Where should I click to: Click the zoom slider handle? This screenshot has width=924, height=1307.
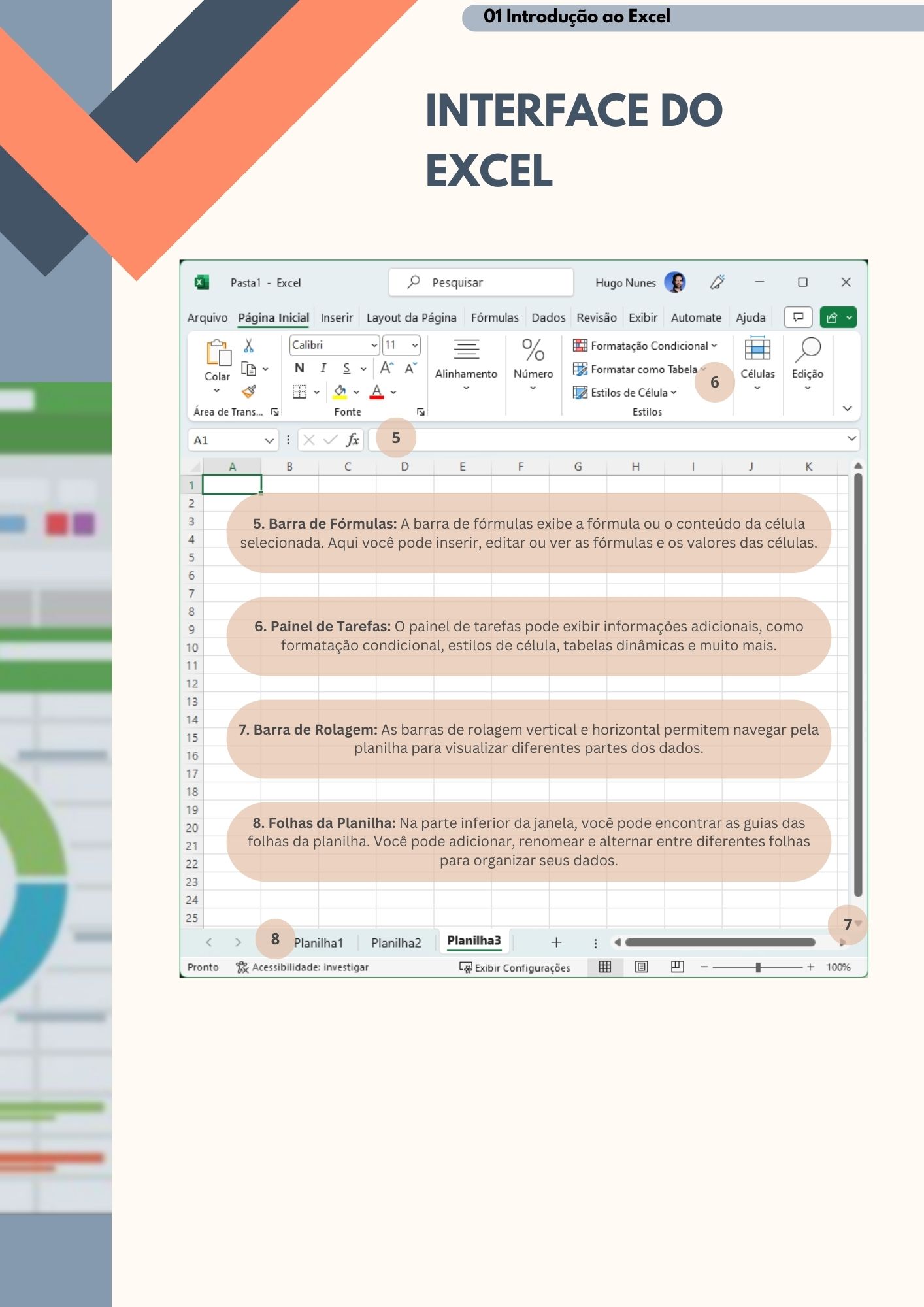758,967
